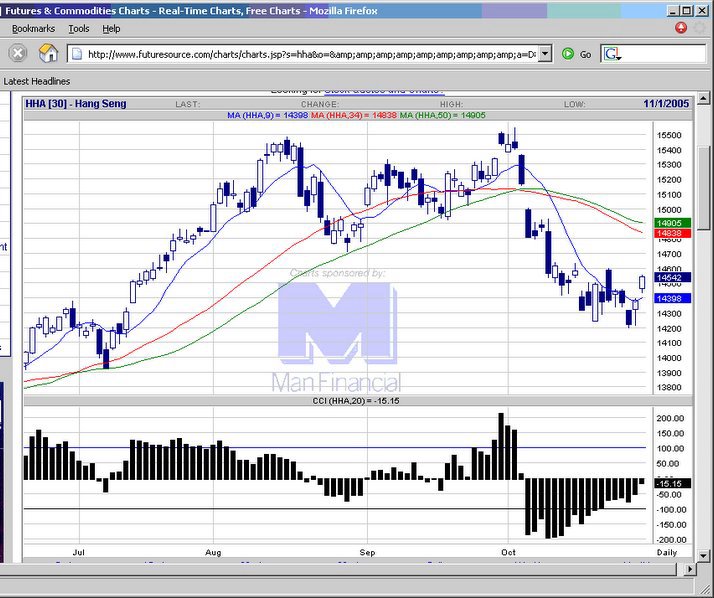Click the 15500 price axis label
The width and height of the screenshot is (714, 598).
click(x=669, y=135)
